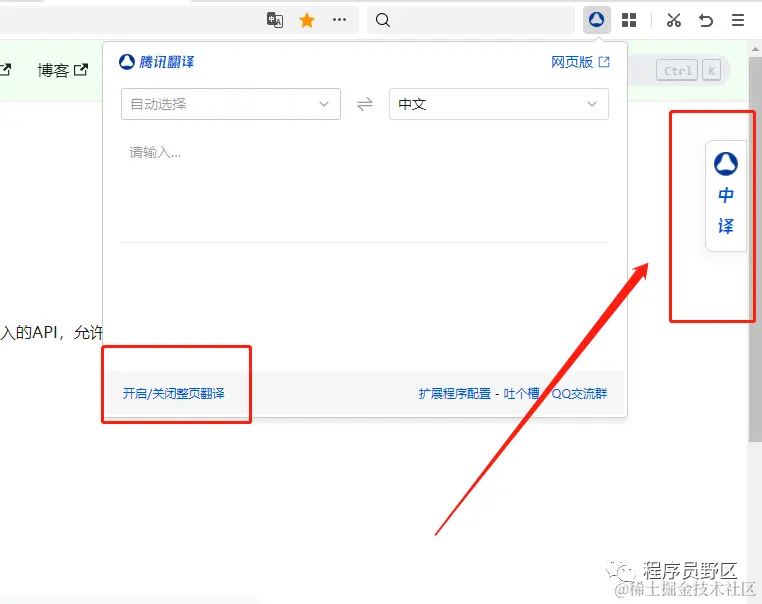Swap source and target languages
762x604 pixels.
click(x=365, y=104)
